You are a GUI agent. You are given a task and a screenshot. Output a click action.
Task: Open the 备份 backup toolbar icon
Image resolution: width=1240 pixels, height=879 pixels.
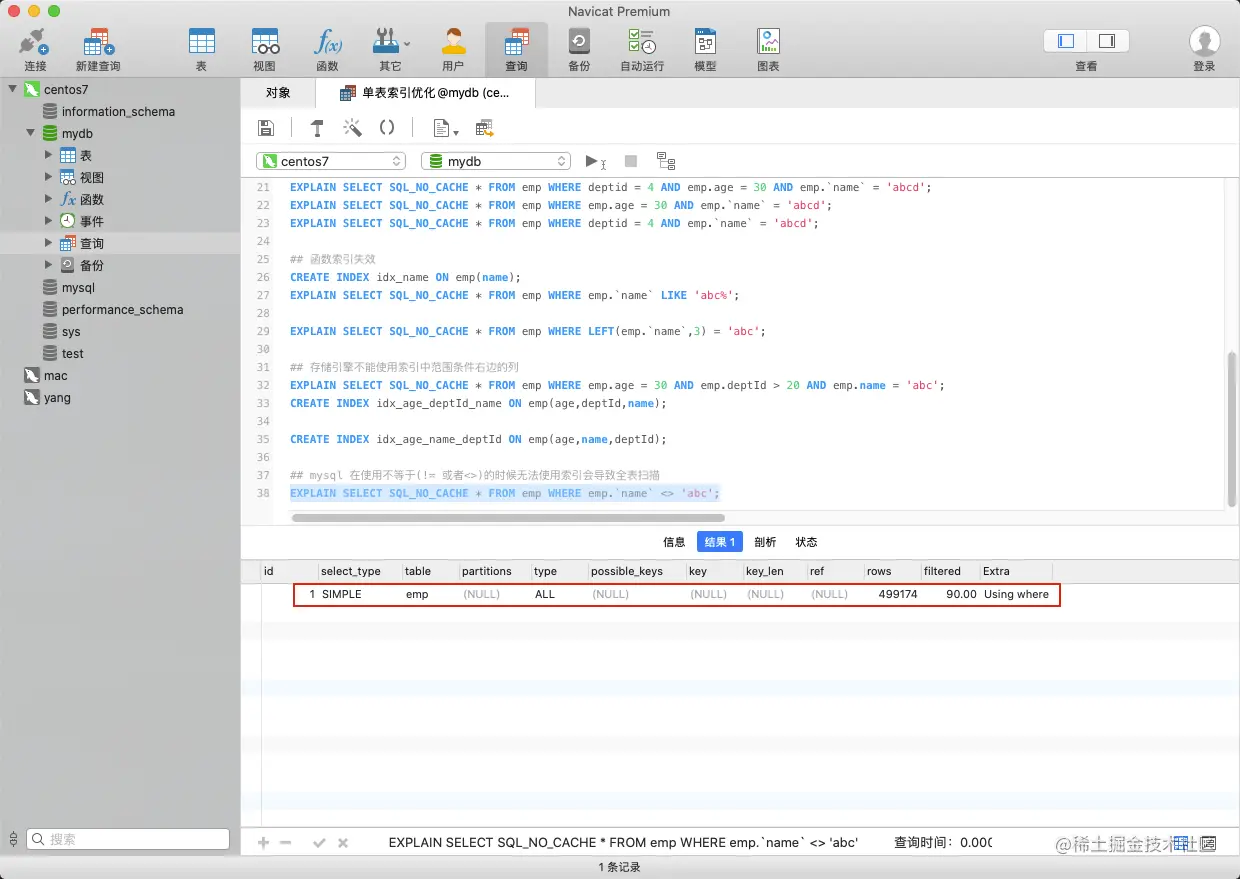coord(579,49)
